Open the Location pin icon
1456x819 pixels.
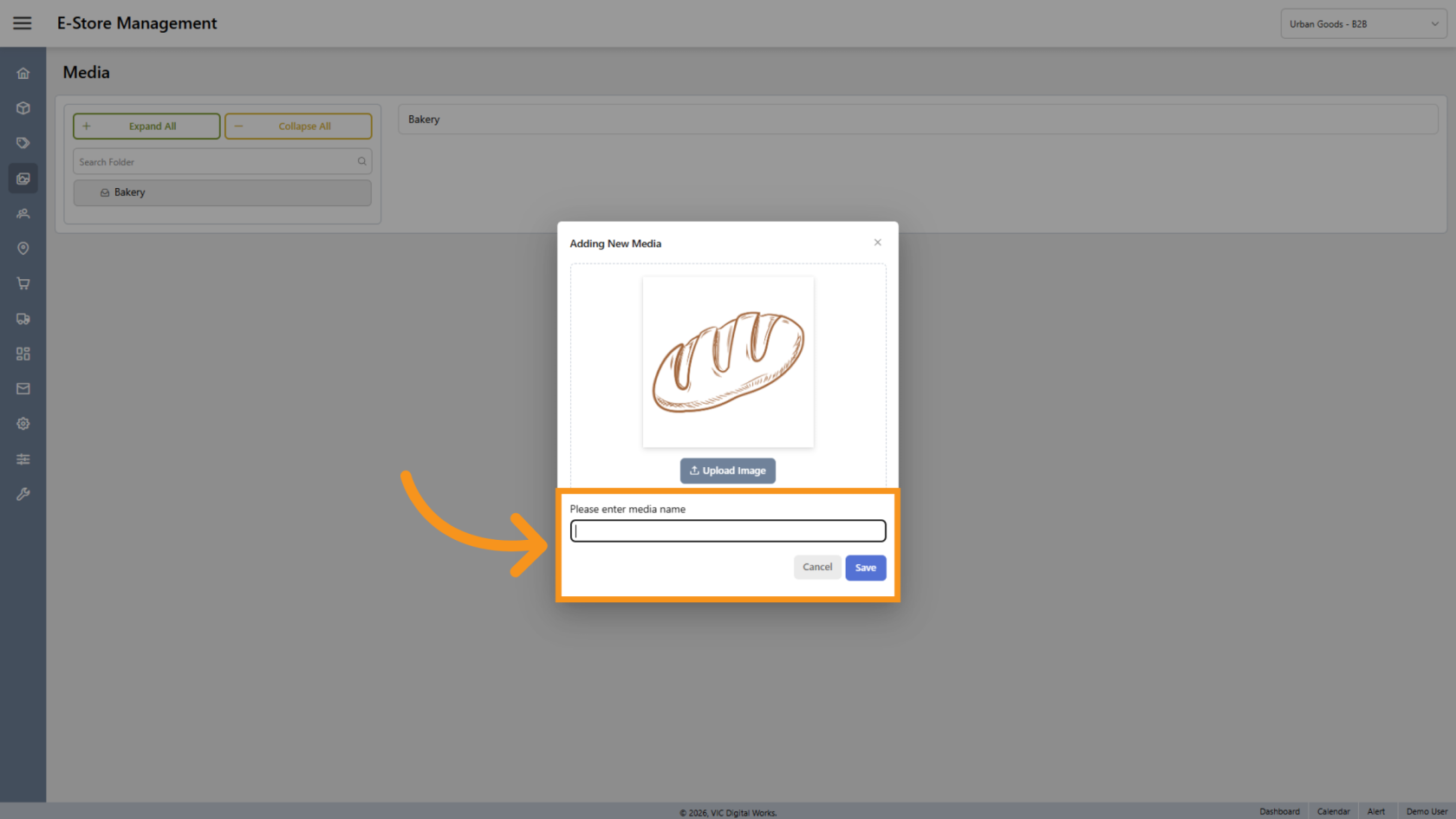point(23,249)
